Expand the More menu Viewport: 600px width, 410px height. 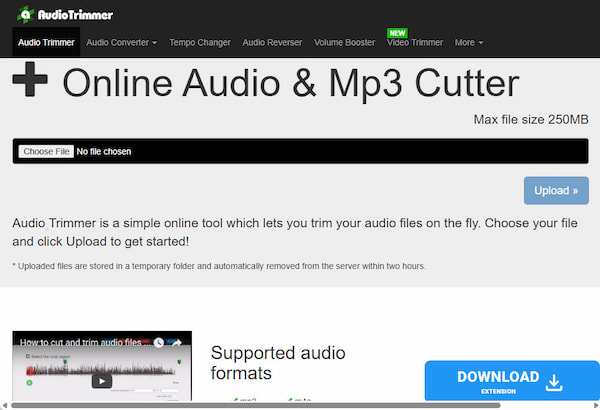point(469,42)
